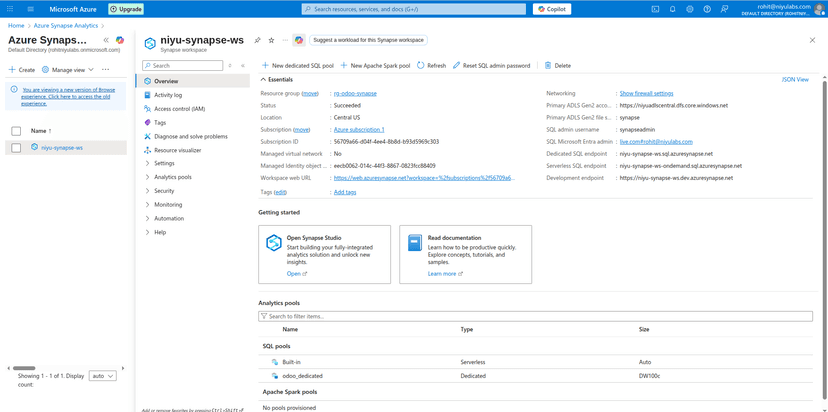Check the niyu-synapse-ws row checkbox

click(16, 148)
